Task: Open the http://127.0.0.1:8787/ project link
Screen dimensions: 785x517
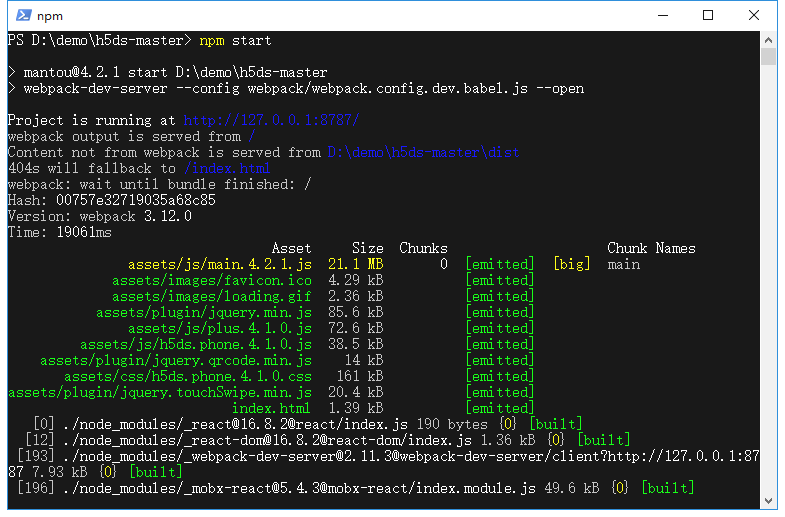Action: click(271, 120)
